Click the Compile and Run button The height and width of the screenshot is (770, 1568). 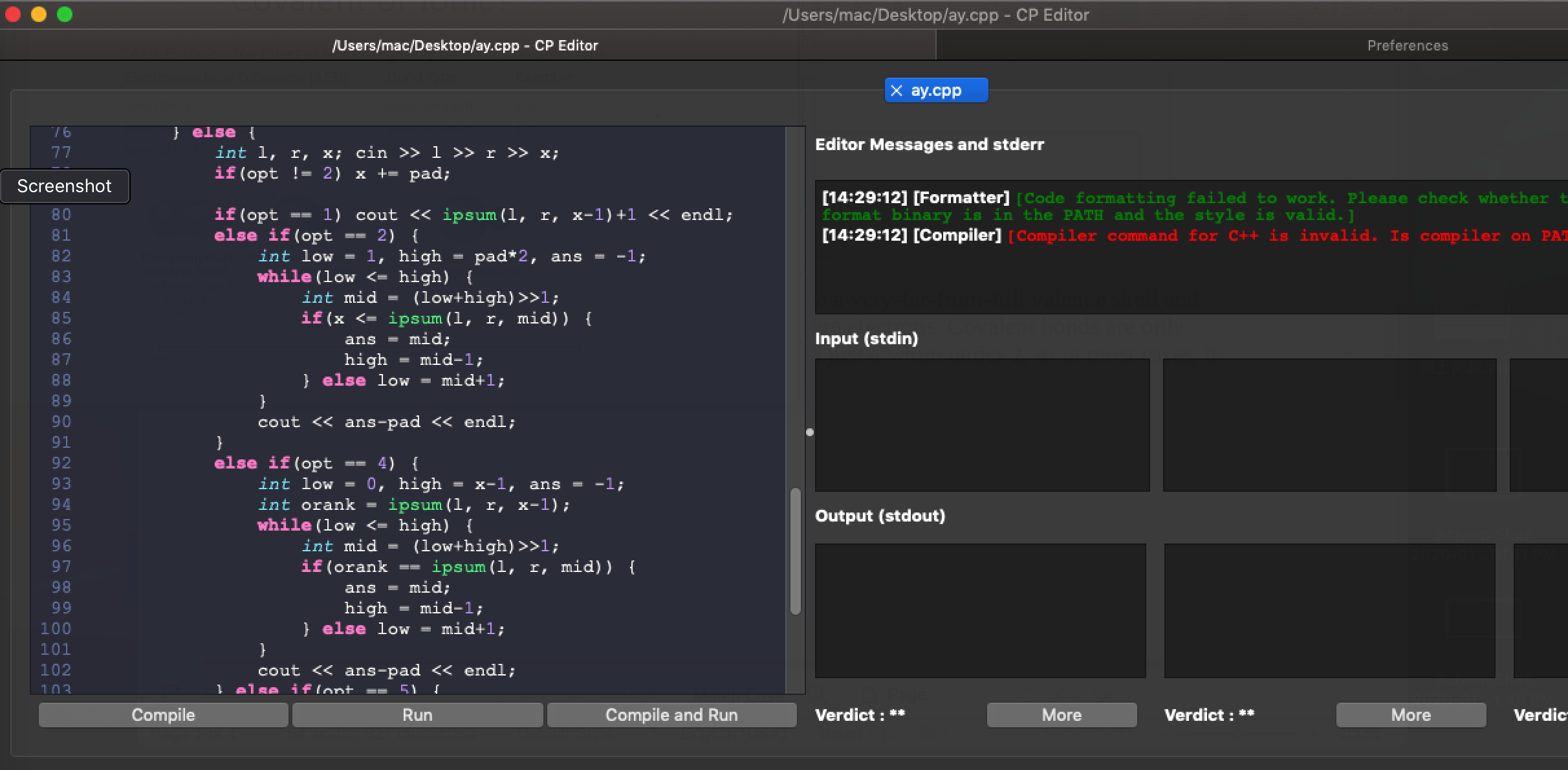point(672,714)
